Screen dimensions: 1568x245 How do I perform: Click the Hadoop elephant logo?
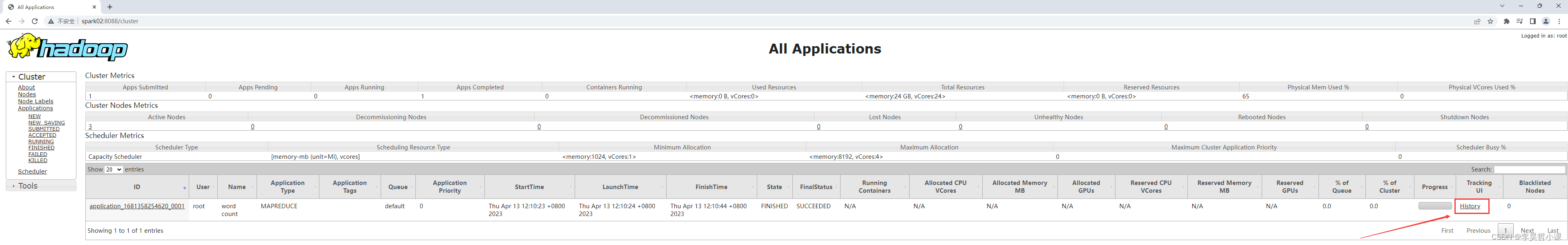coord(67,47)
